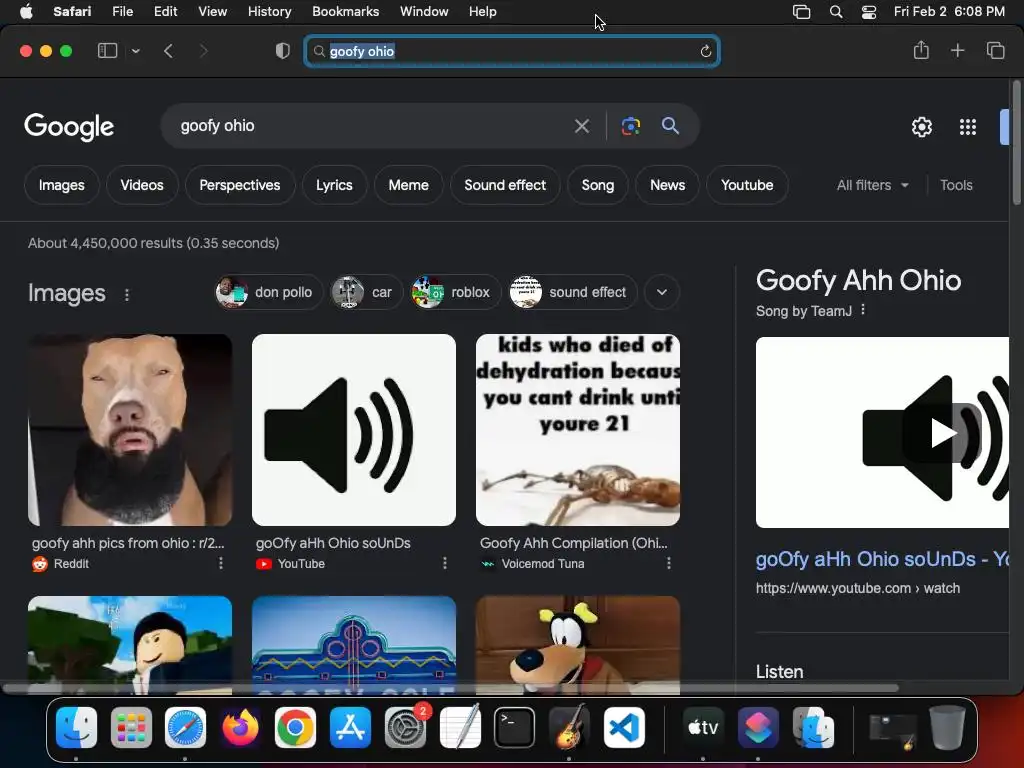Open Control Center in the menu bar
This screenshot has width=1024, height=768.
click(x=869, y=12)
